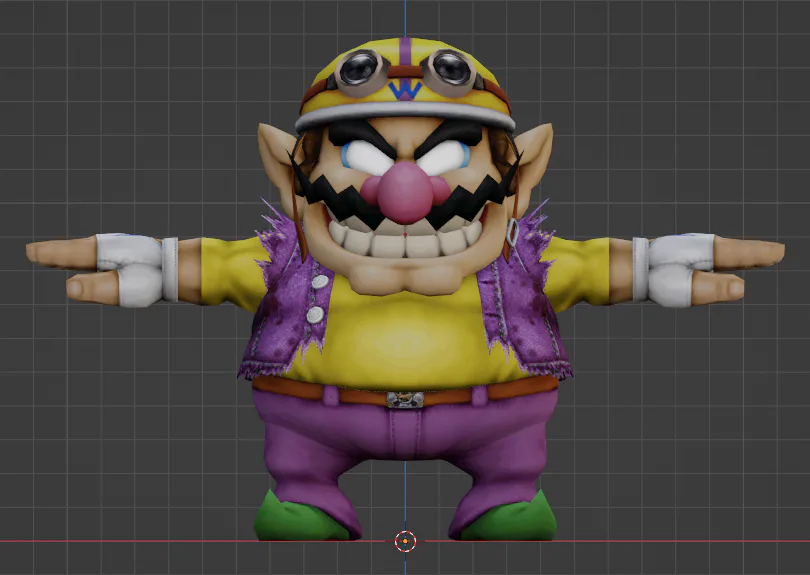Click the 3D cursor at the origin
Screen dimensions: 810x575
pos(406,541)
